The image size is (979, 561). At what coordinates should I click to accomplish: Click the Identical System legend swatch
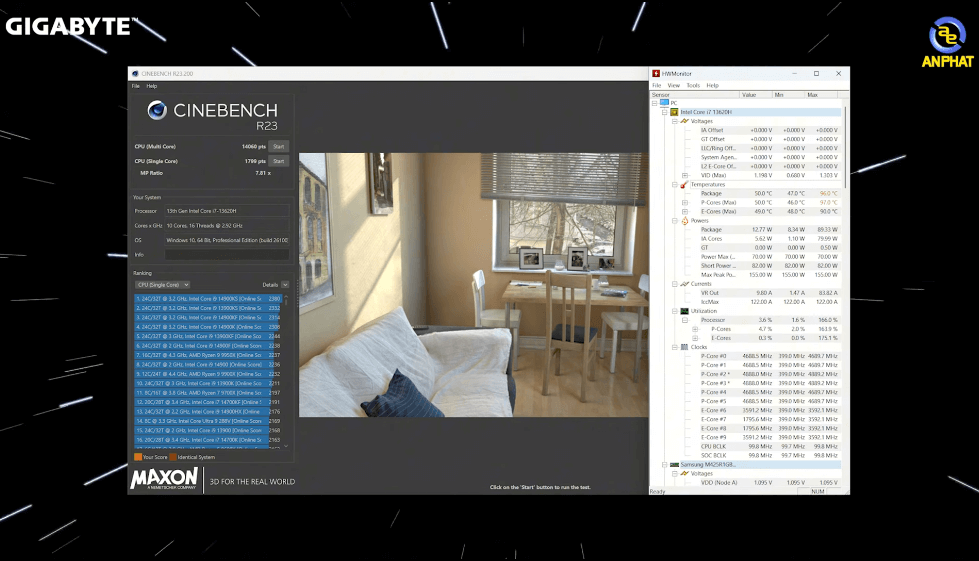[173, 457]
